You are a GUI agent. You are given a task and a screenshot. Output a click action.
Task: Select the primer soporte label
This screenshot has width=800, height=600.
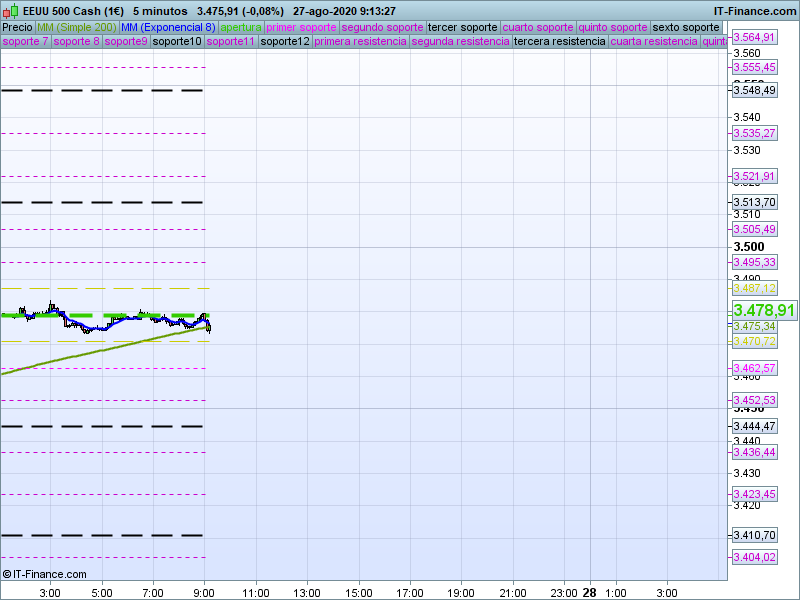coord(301,27)
